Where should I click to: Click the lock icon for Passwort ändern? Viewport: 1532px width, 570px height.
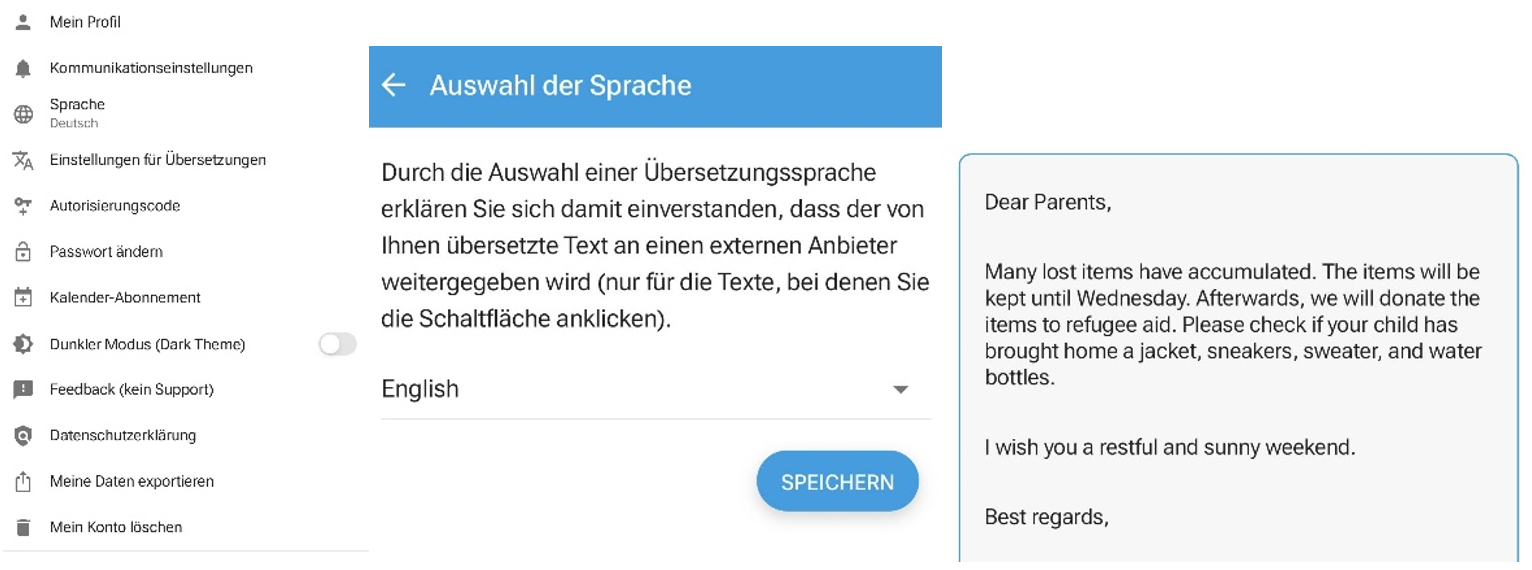coord(23,252)
